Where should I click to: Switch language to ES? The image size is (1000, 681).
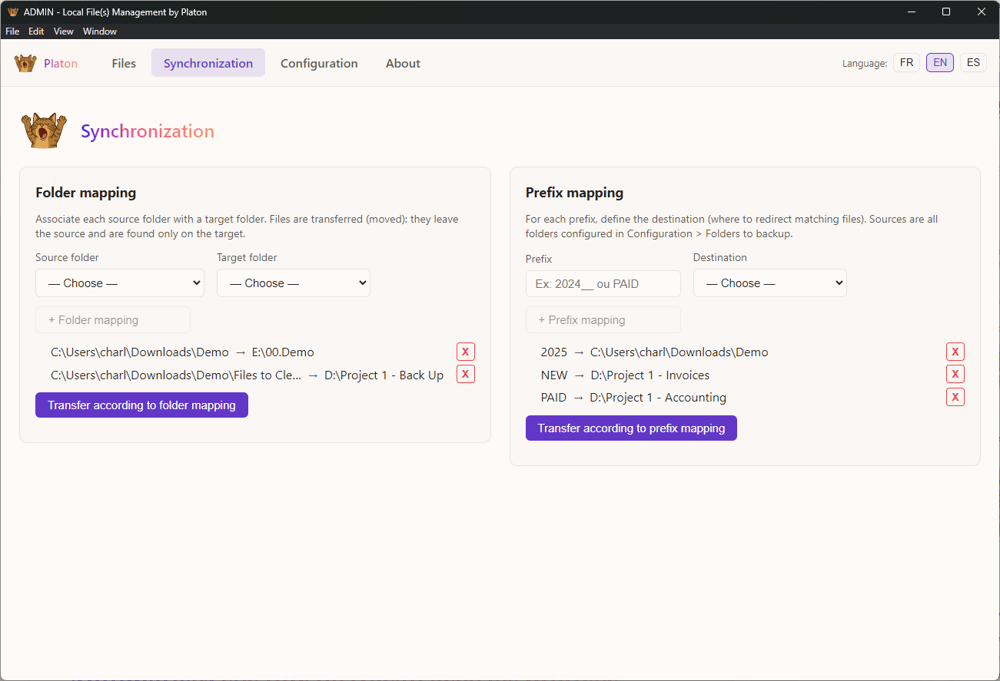coord(973,63)
